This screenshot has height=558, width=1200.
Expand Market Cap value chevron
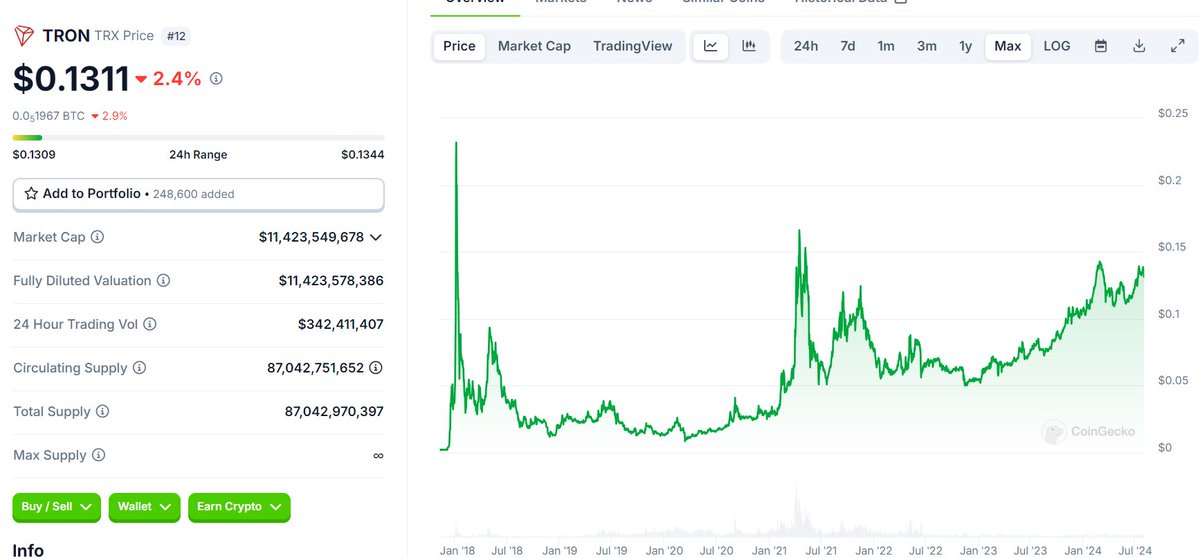(376, 237)
